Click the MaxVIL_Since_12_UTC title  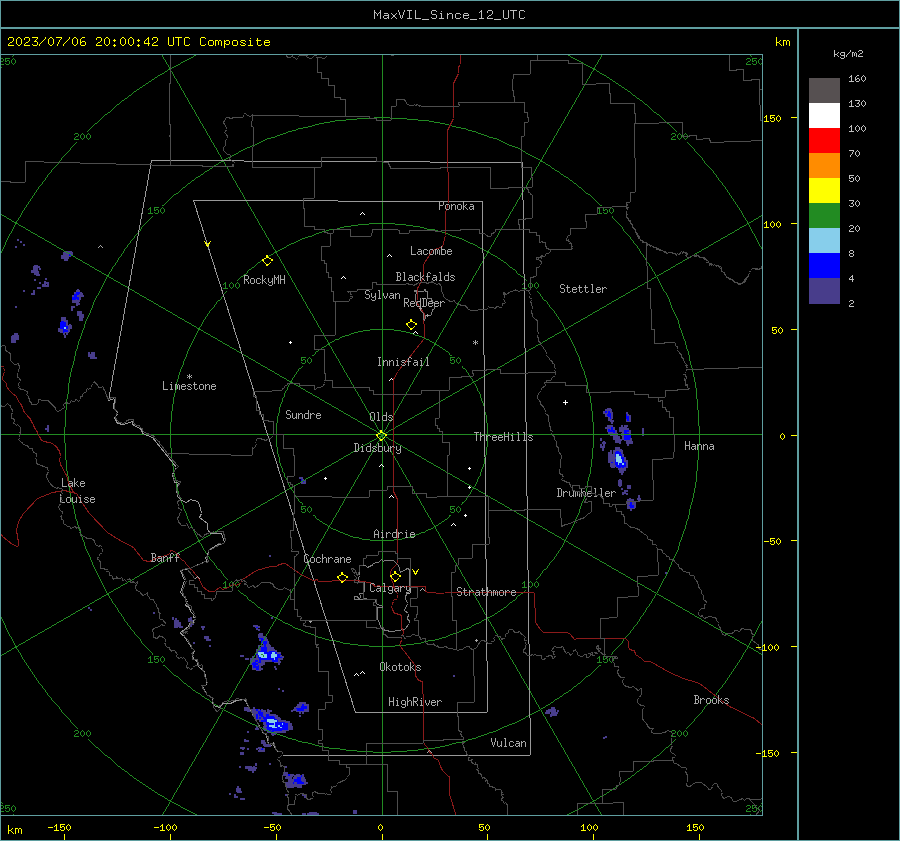449,15
